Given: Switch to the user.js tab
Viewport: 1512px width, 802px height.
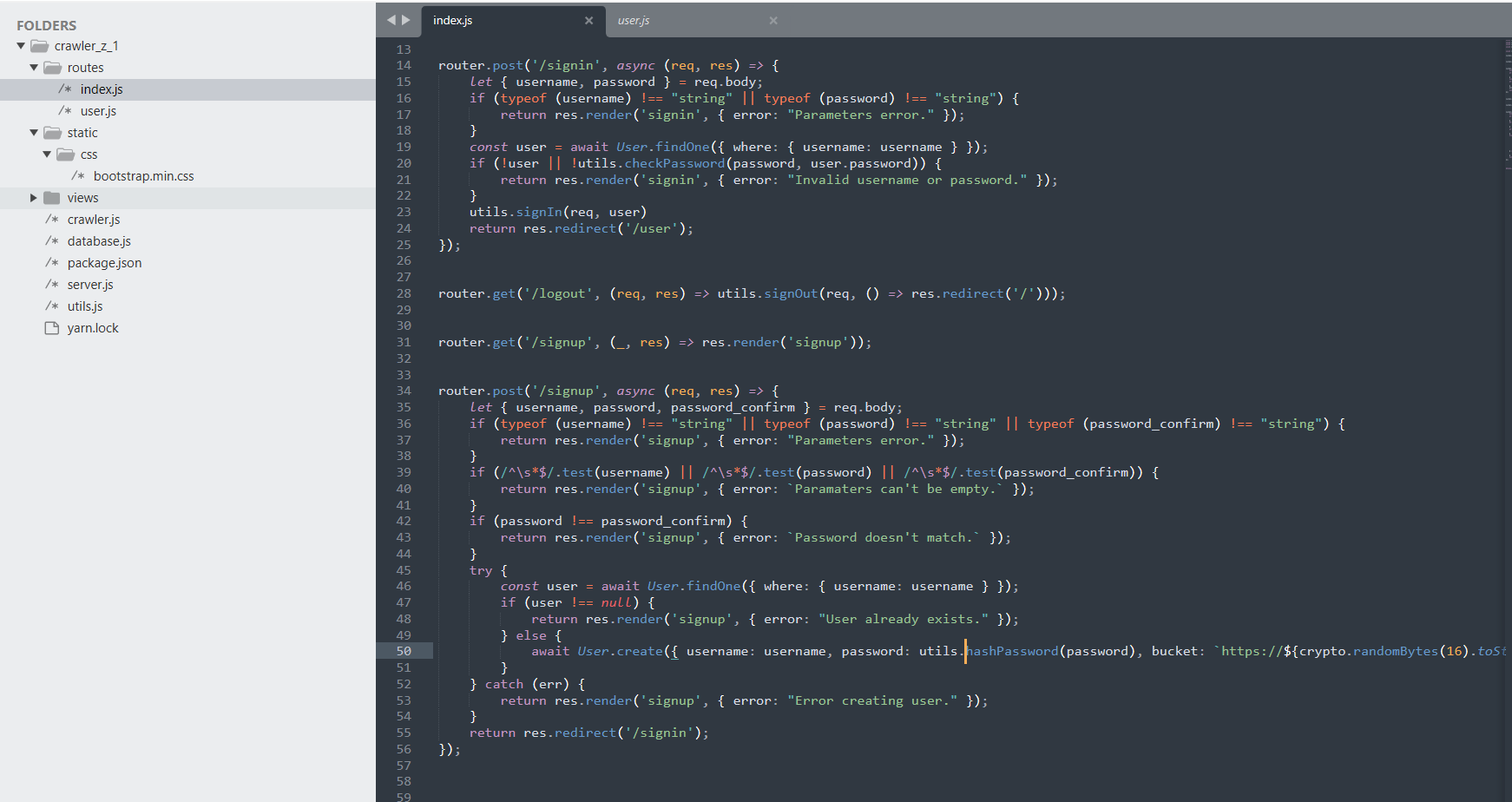Looking at the screenshot, I should [x=634, y=21].
